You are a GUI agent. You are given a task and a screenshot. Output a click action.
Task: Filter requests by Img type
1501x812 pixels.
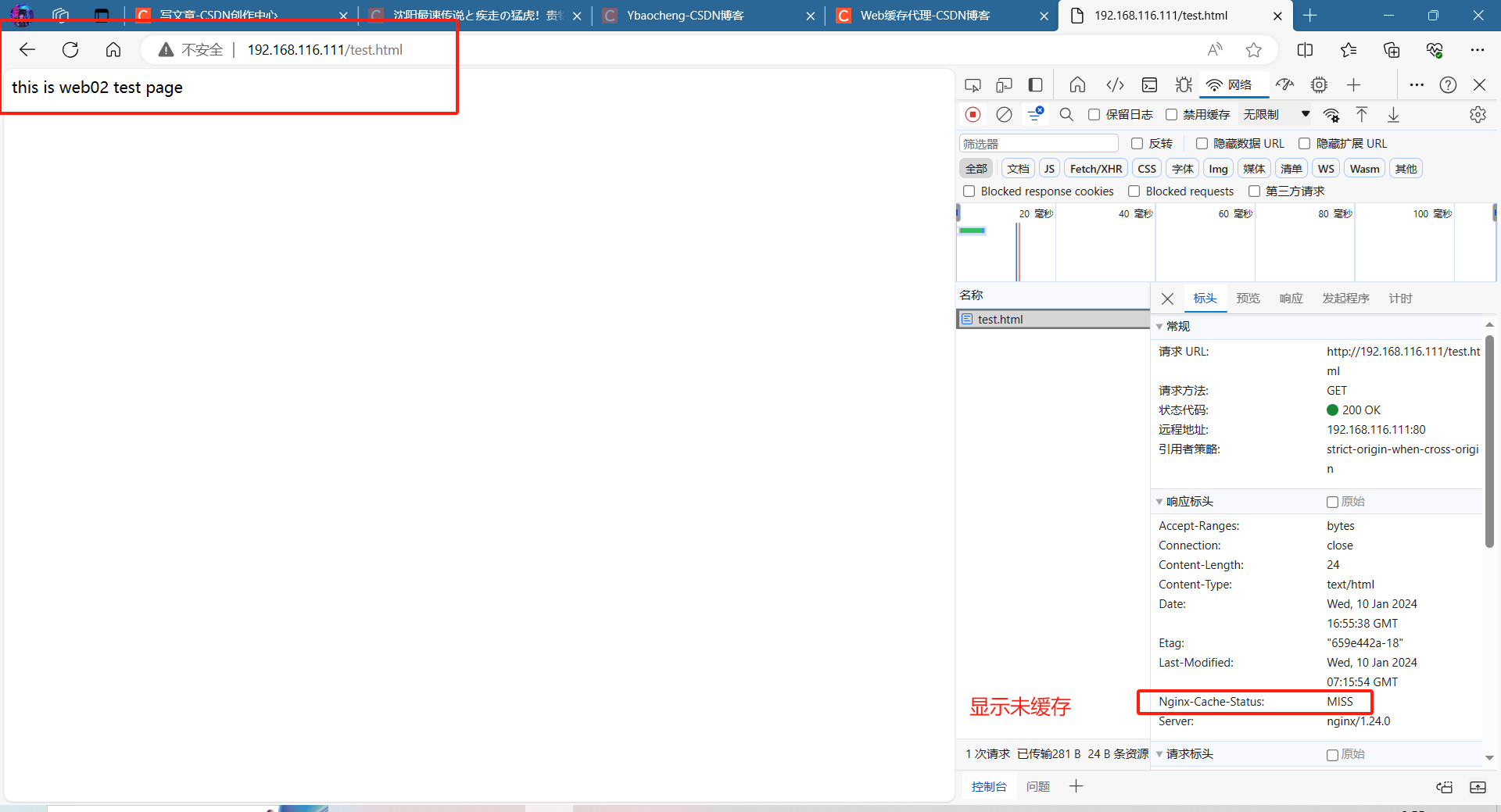tap(1218, 169)
